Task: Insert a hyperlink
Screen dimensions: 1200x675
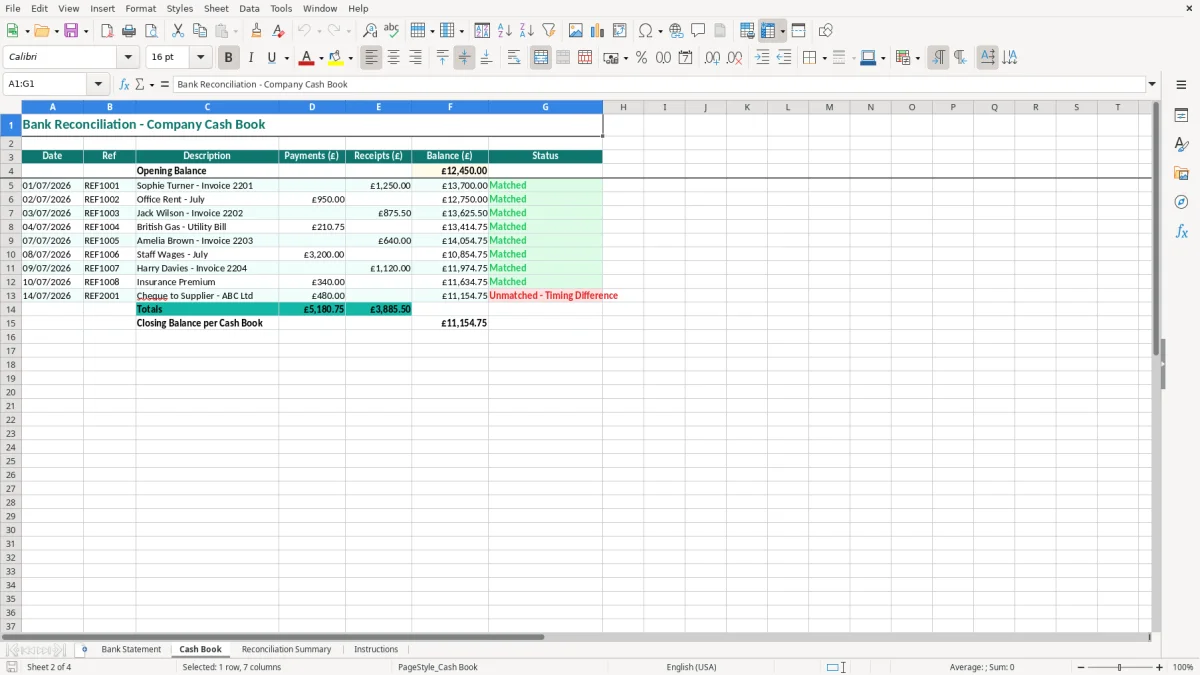Action: pos(676,31)
